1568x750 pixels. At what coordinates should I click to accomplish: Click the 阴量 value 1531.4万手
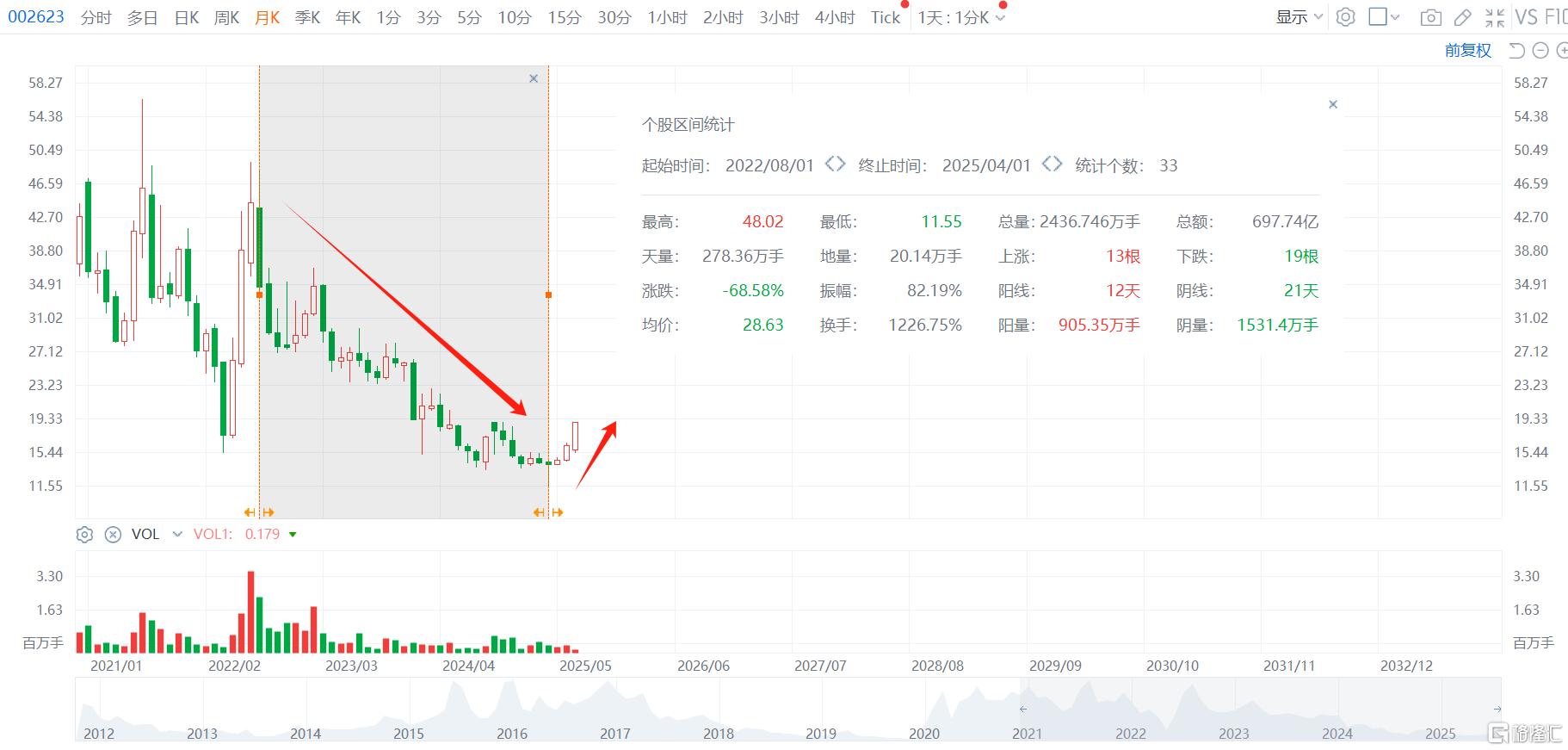(1278, 325)
